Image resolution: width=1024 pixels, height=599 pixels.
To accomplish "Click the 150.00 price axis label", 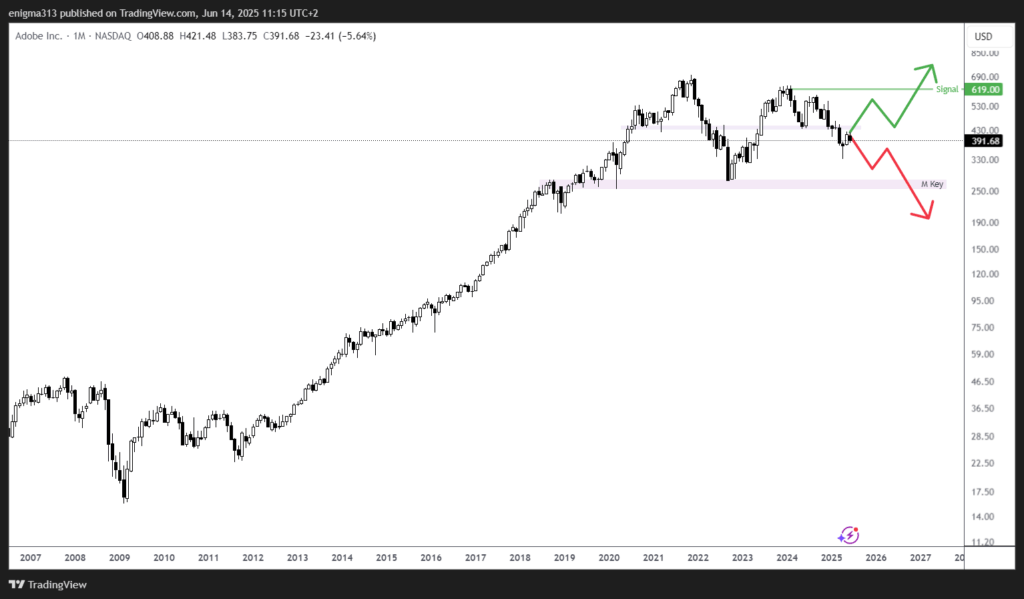I will click(985, 250).
